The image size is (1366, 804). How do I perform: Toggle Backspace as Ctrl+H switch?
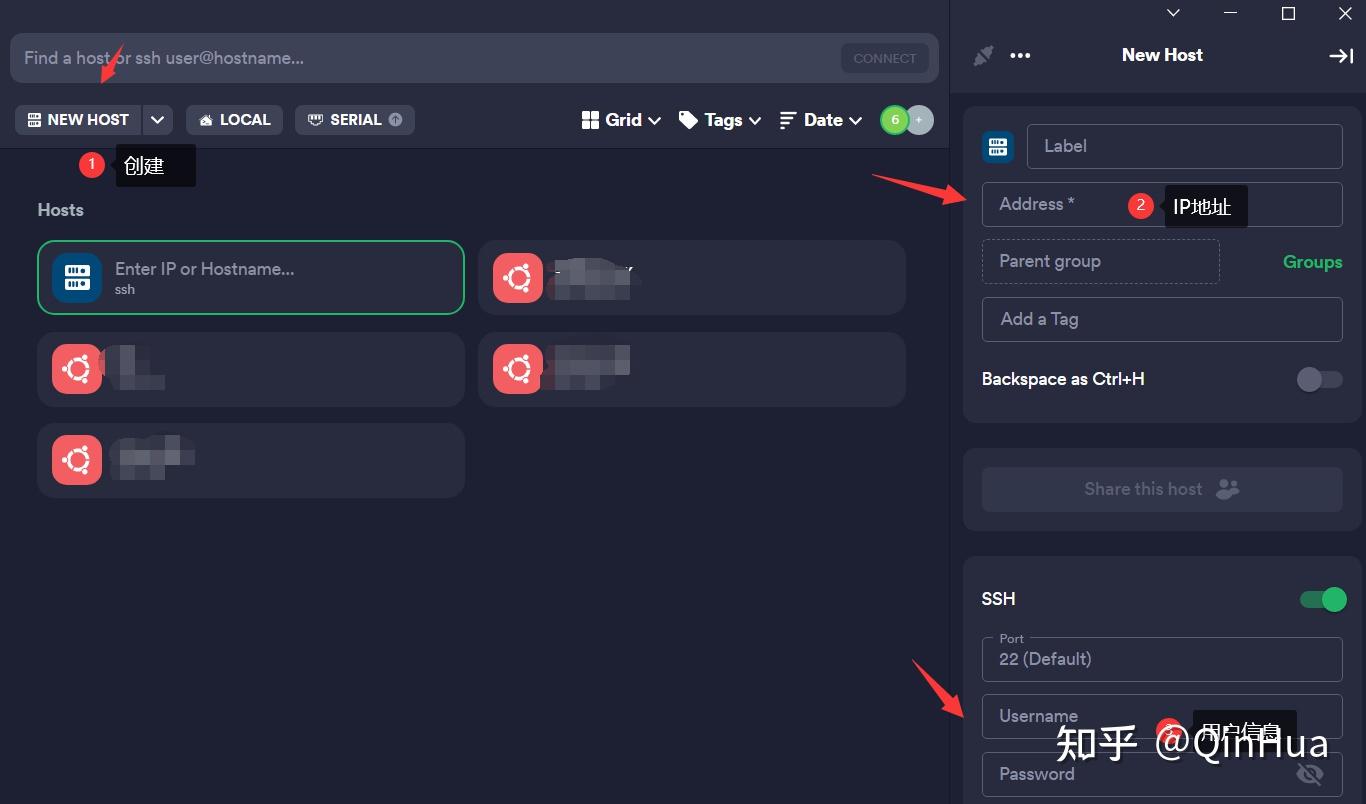(x=1319, y=379)
